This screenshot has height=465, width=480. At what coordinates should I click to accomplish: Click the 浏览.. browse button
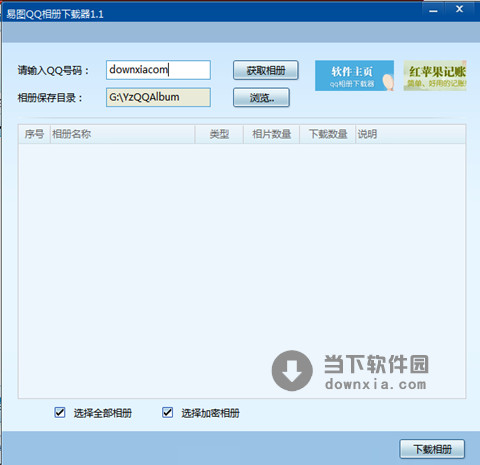pos(261,97)
